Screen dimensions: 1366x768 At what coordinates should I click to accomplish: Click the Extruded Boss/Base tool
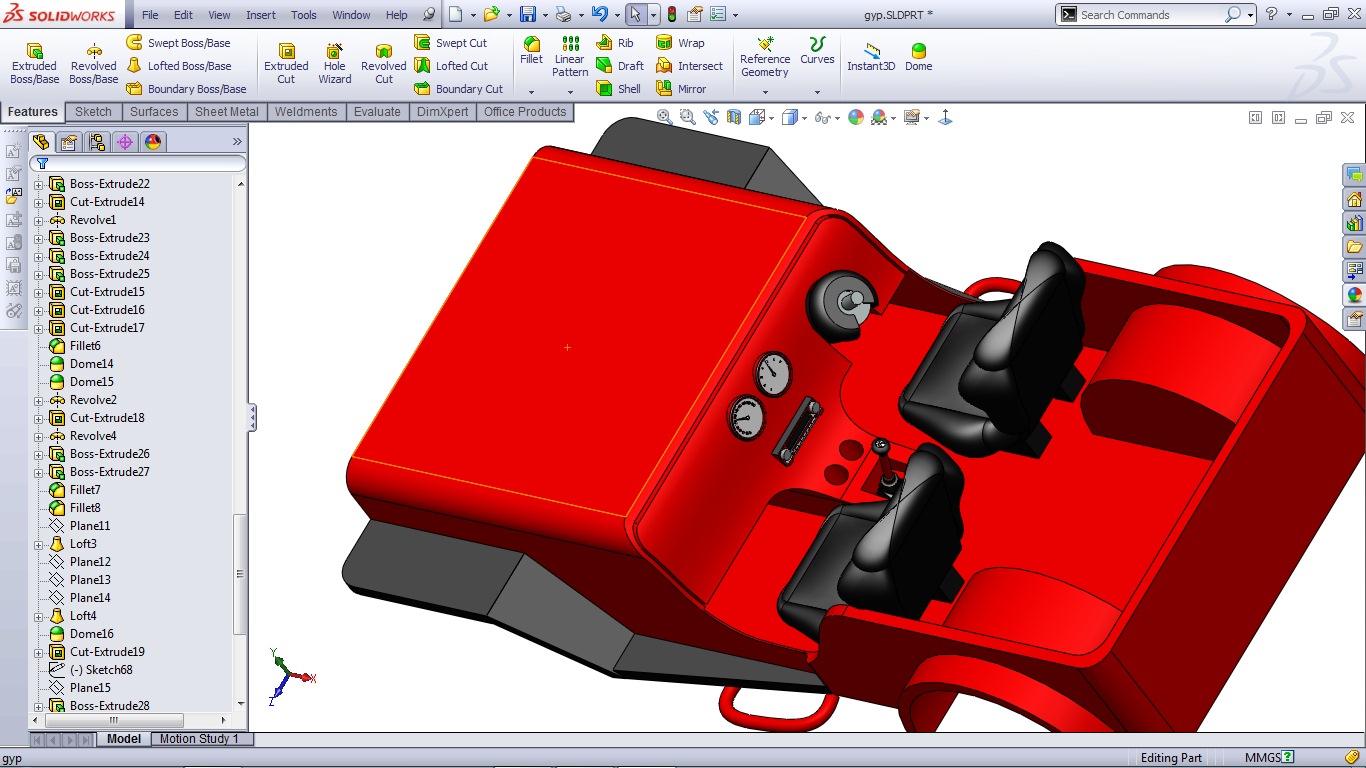tap(34, 64)
